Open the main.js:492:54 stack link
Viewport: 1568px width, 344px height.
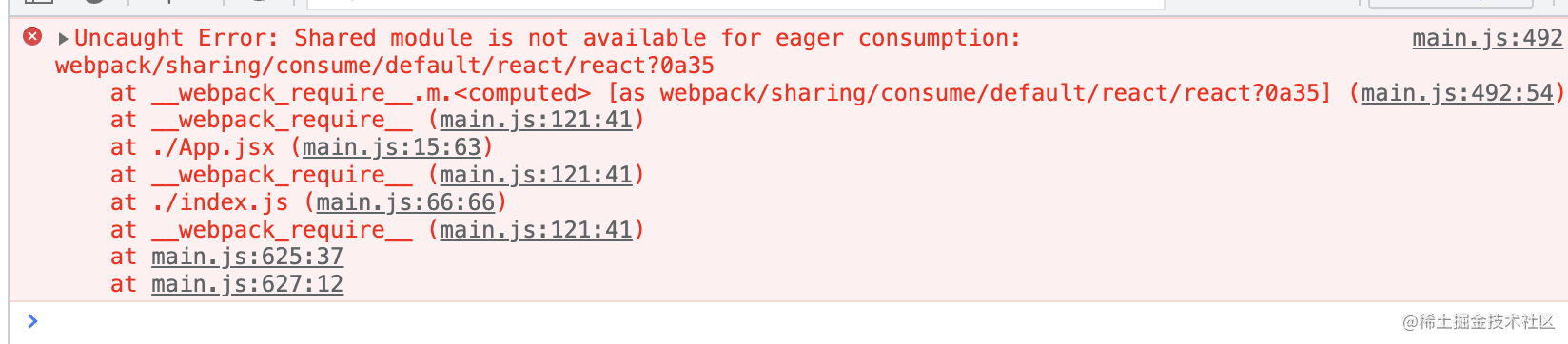pyautogui.click(x=1458, y=93)
